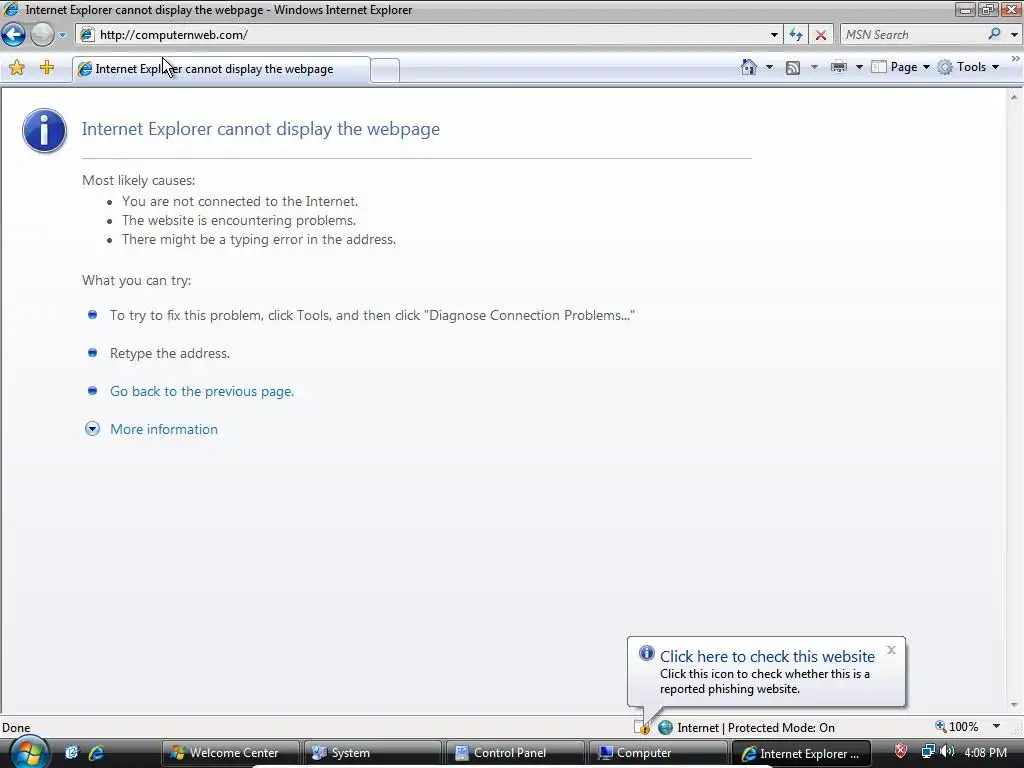The width and height of the screenshot is (1024, 768).
Task: Click the Internet Explorer taskbar button
Action: coord(801,753)
